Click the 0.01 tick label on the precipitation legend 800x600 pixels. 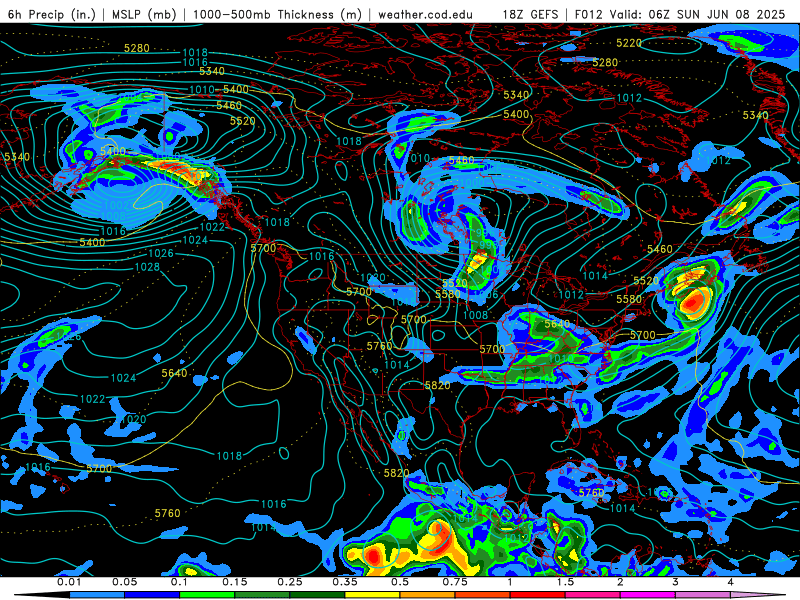tap(69, 582)
